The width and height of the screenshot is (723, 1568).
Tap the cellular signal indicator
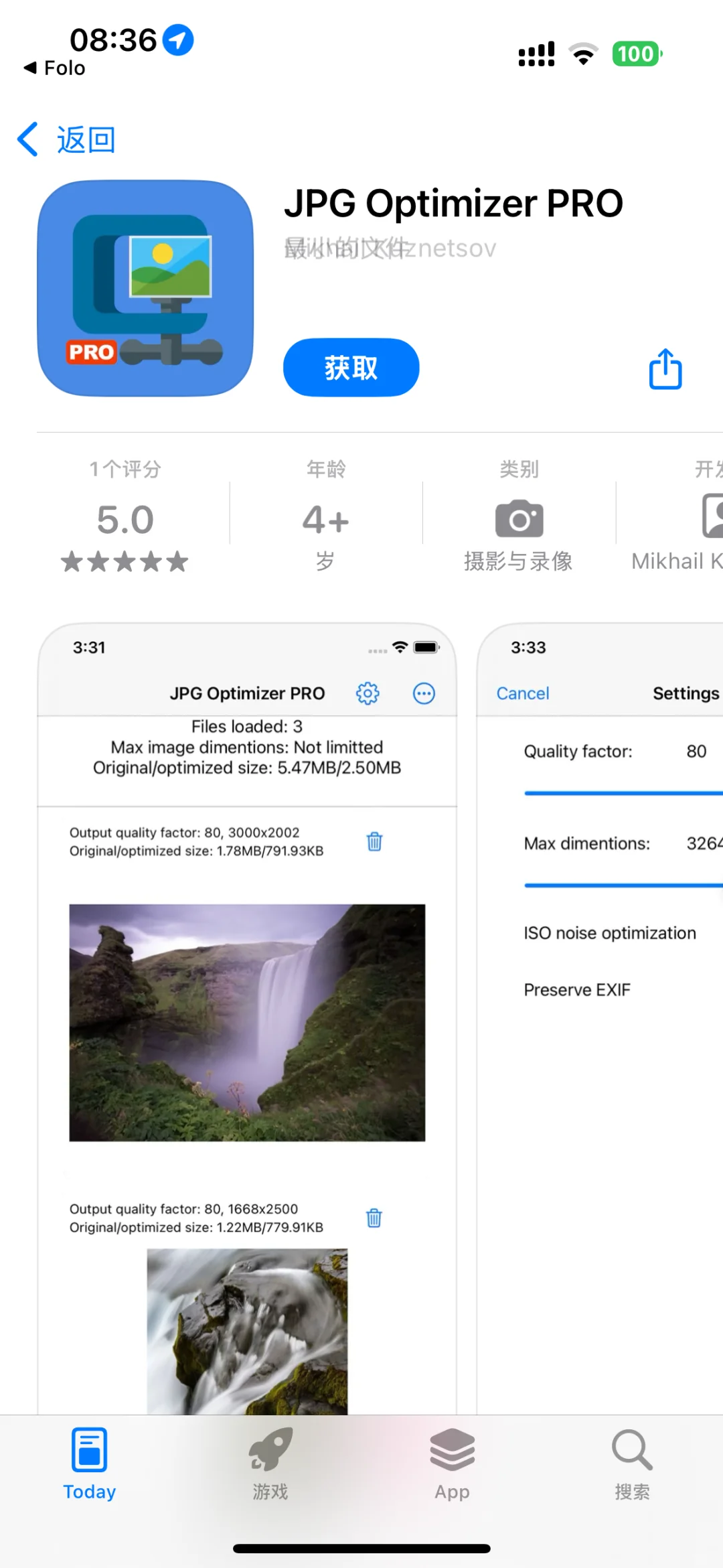[x=537, y=54]
